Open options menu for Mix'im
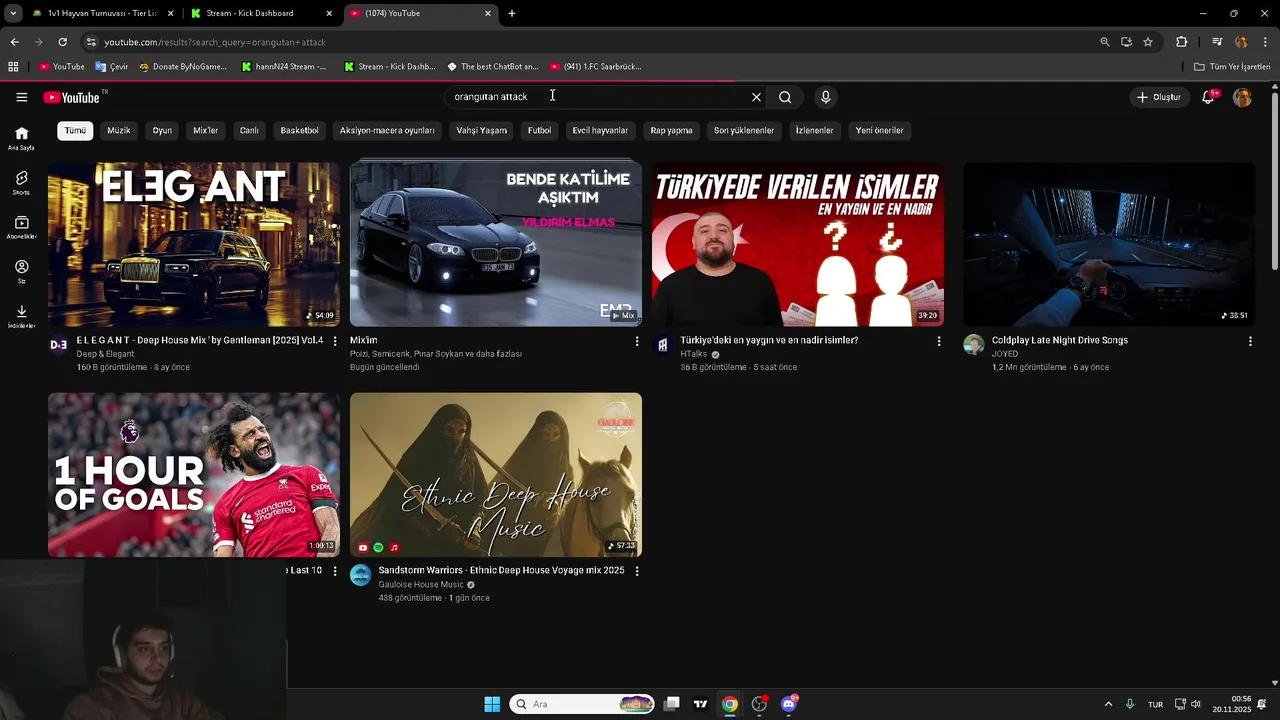Image resolution: width=1280 pixels, height=720 pixels. [637, 341]
